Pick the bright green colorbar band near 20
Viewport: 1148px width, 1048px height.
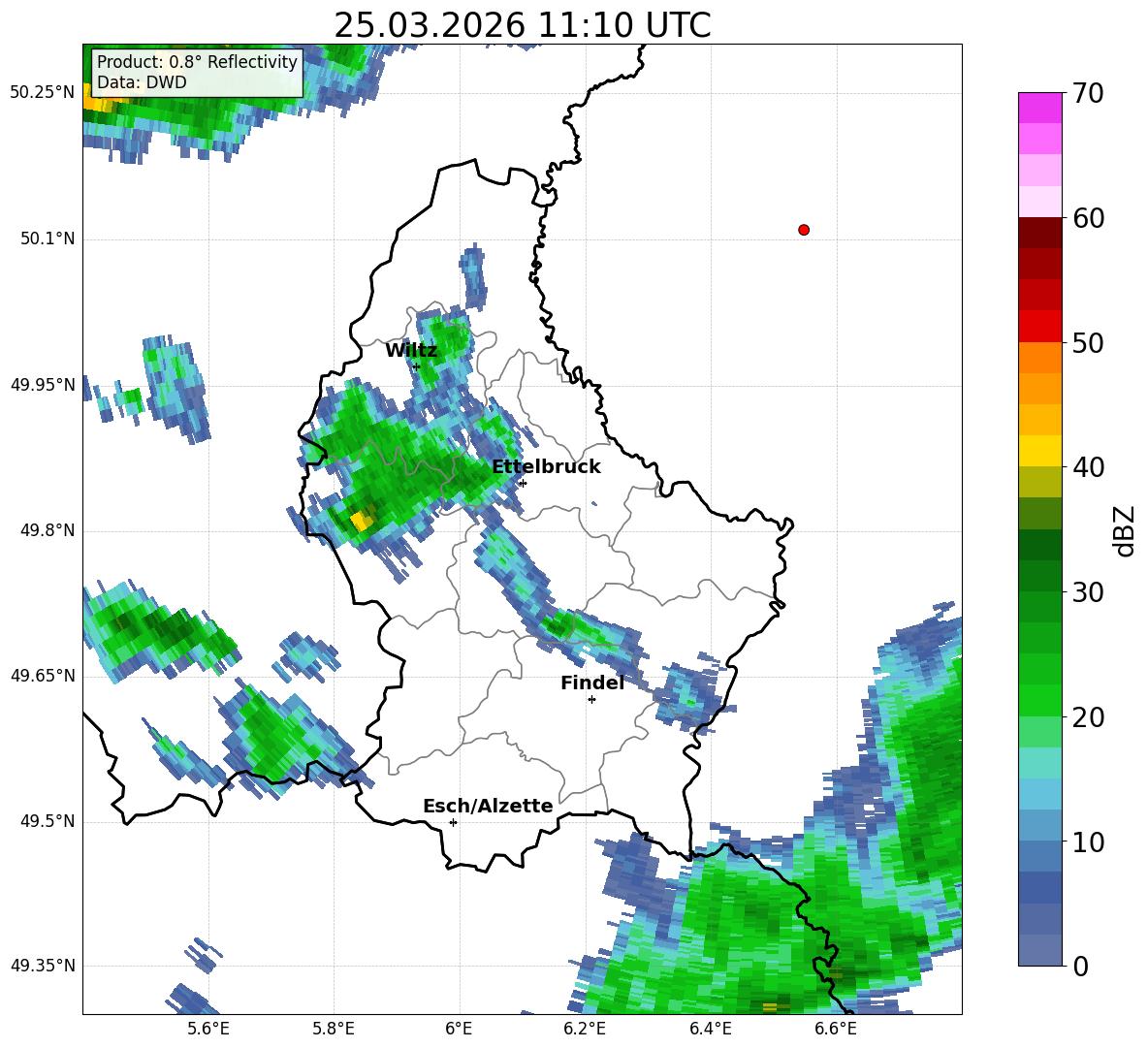pos(1039,700)
